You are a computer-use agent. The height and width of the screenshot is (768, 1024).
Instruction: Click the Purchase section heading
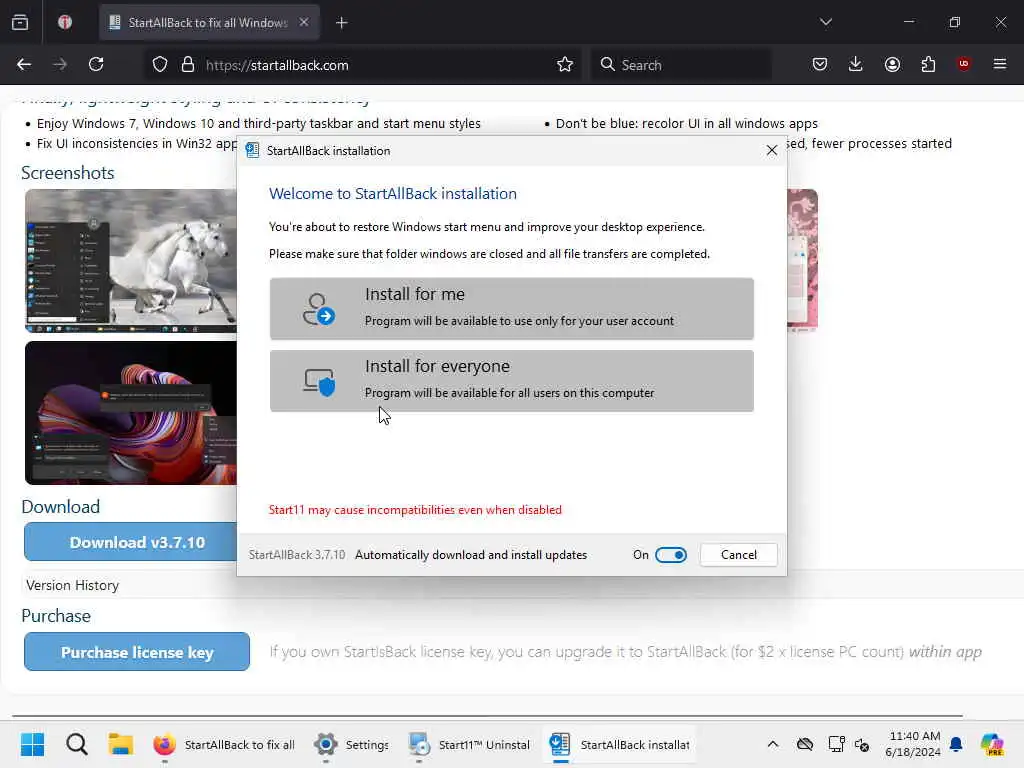point(56,615)
